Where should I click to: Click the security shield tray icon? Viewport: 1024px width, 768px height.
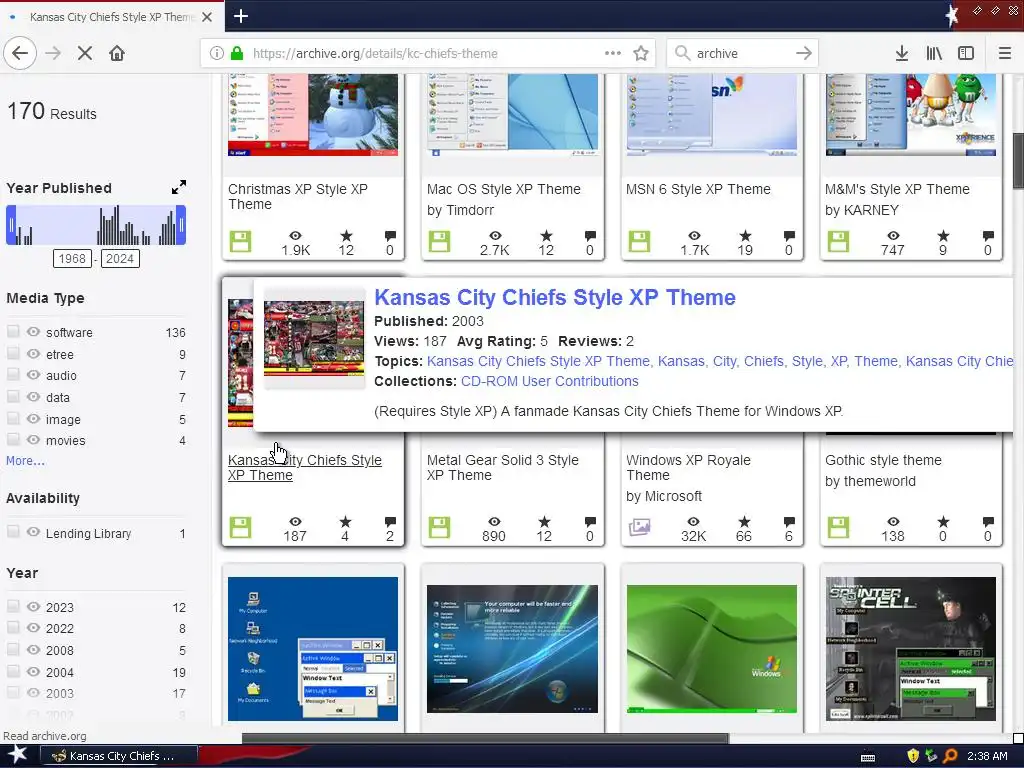point(912,756)
